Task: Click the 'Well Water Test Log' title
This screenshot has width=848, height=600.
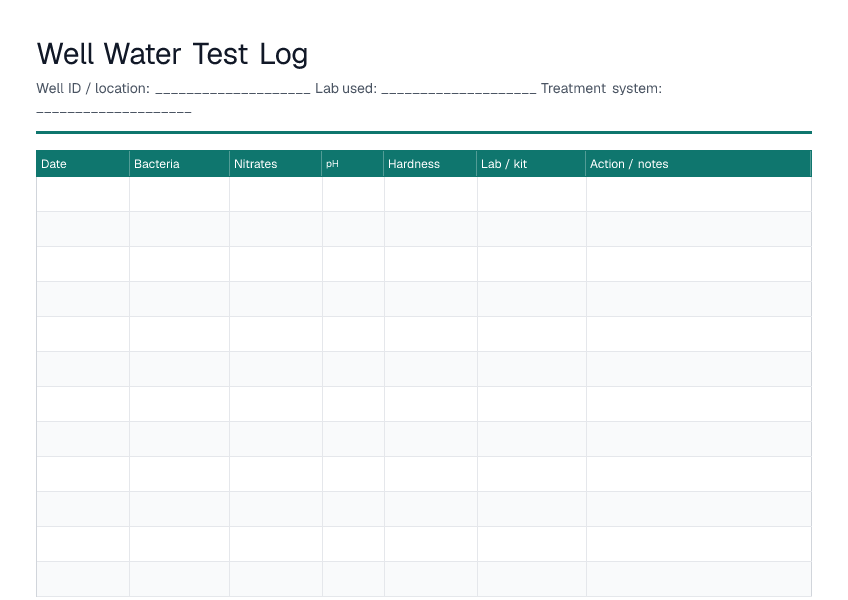Action: pyautogui.click(x=172, y=54)
